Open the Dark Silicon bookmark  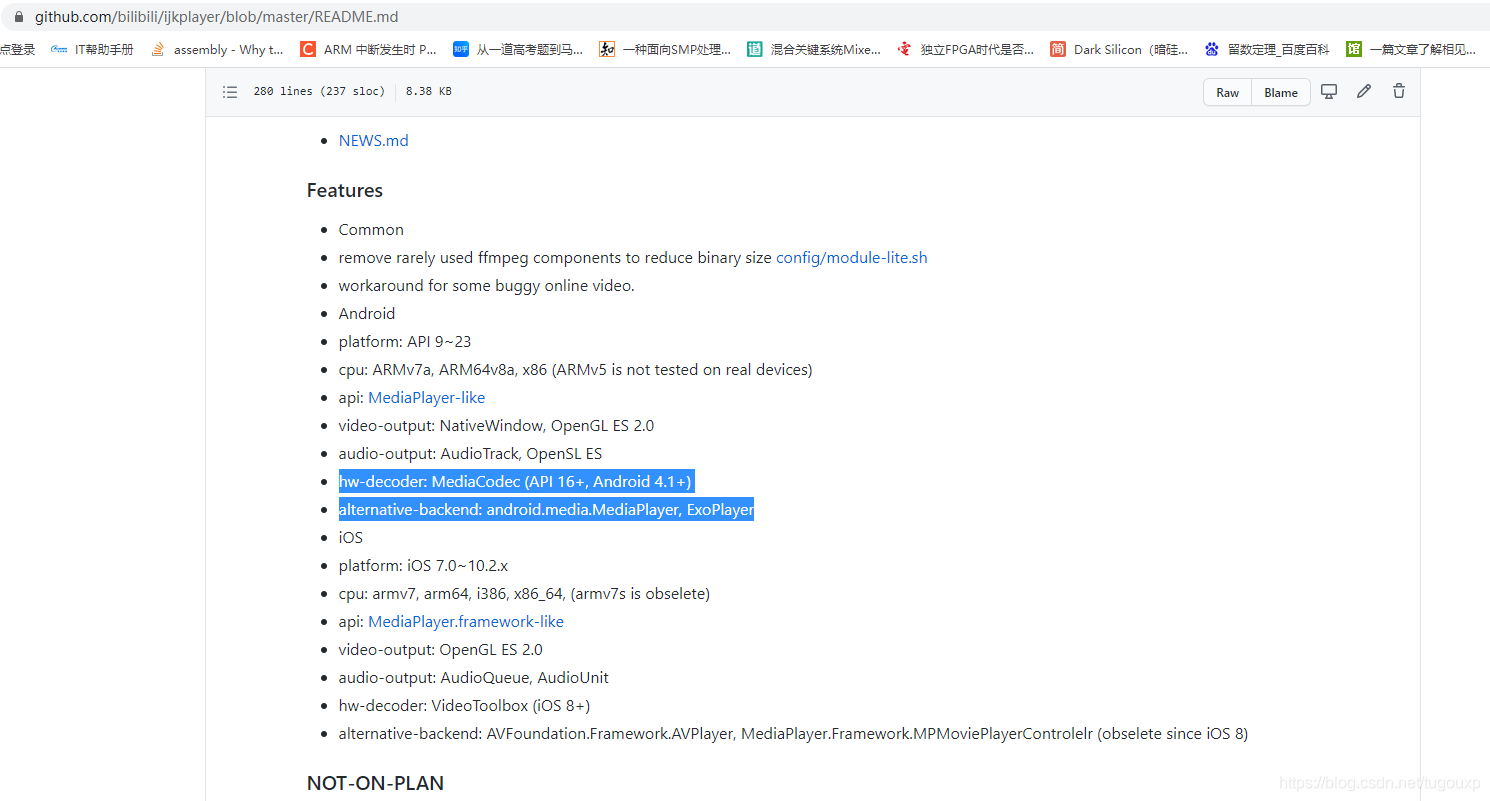(x=1119, y=49)
